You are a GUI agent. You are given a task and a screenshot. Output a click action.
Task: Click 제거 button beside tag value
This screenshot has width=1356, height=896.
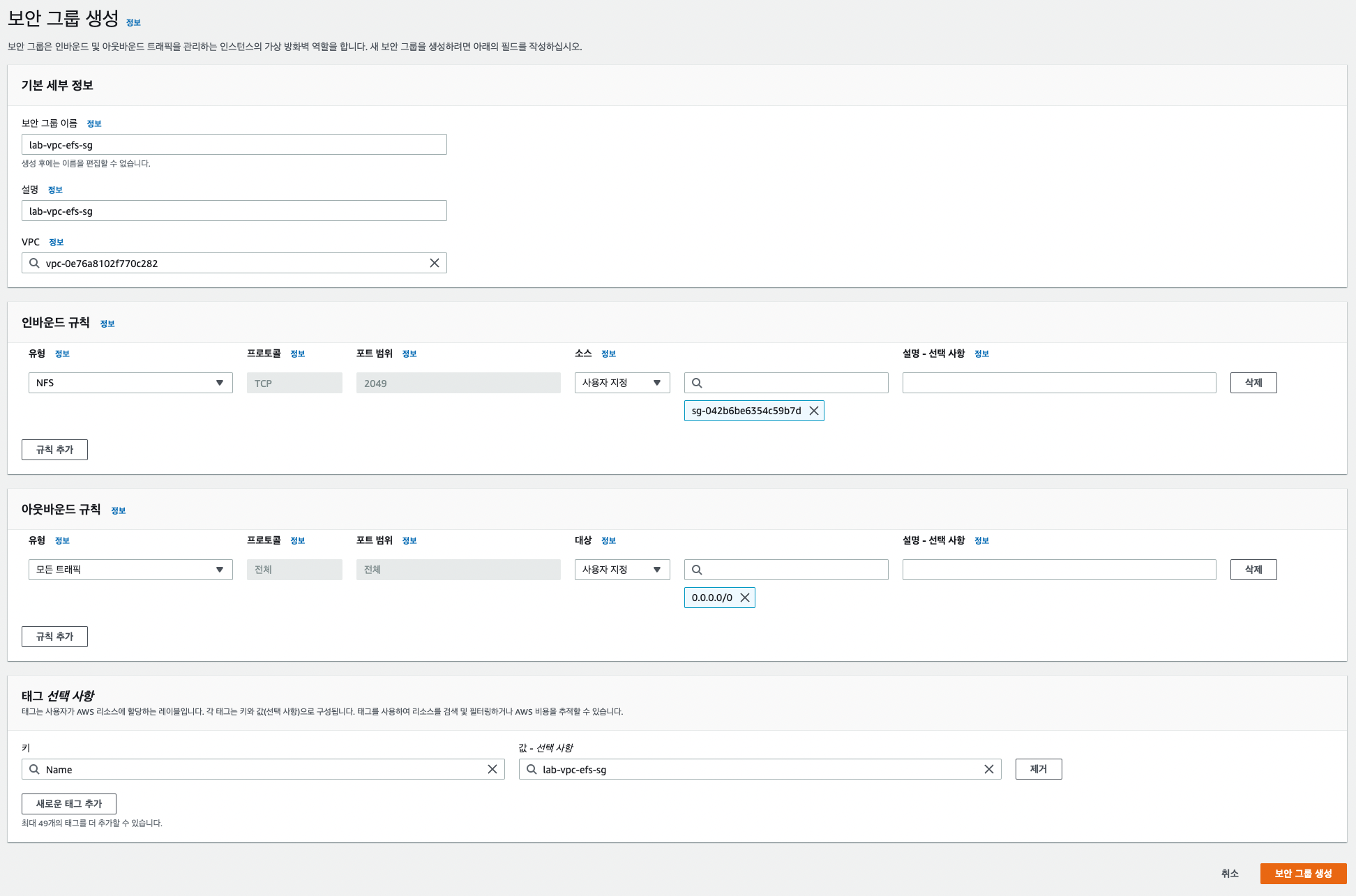[x=1038, y=769]
